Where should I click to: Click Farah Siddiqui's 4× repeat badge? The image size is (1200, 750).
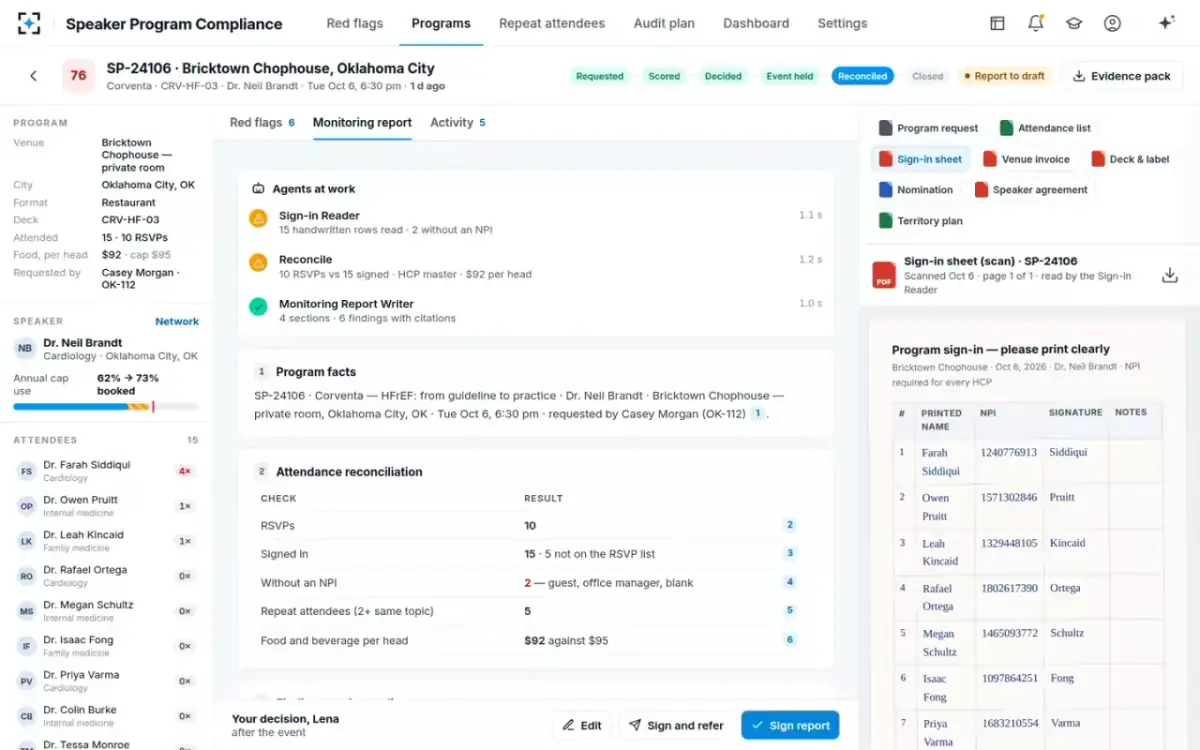pyautogui.click(x=184, y=471)
